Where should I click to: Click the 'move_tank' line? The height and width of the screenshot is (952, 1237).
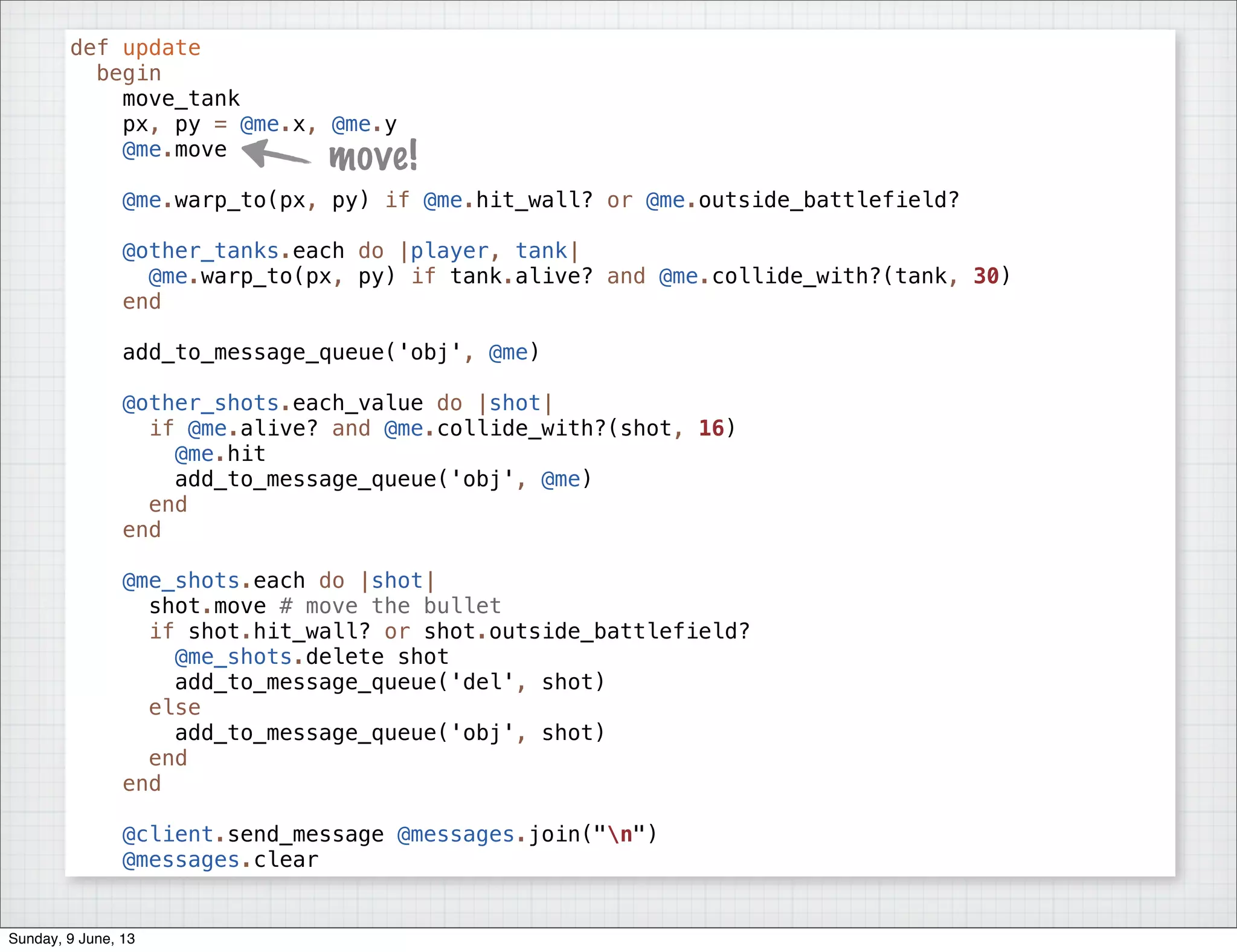point(181,98)
